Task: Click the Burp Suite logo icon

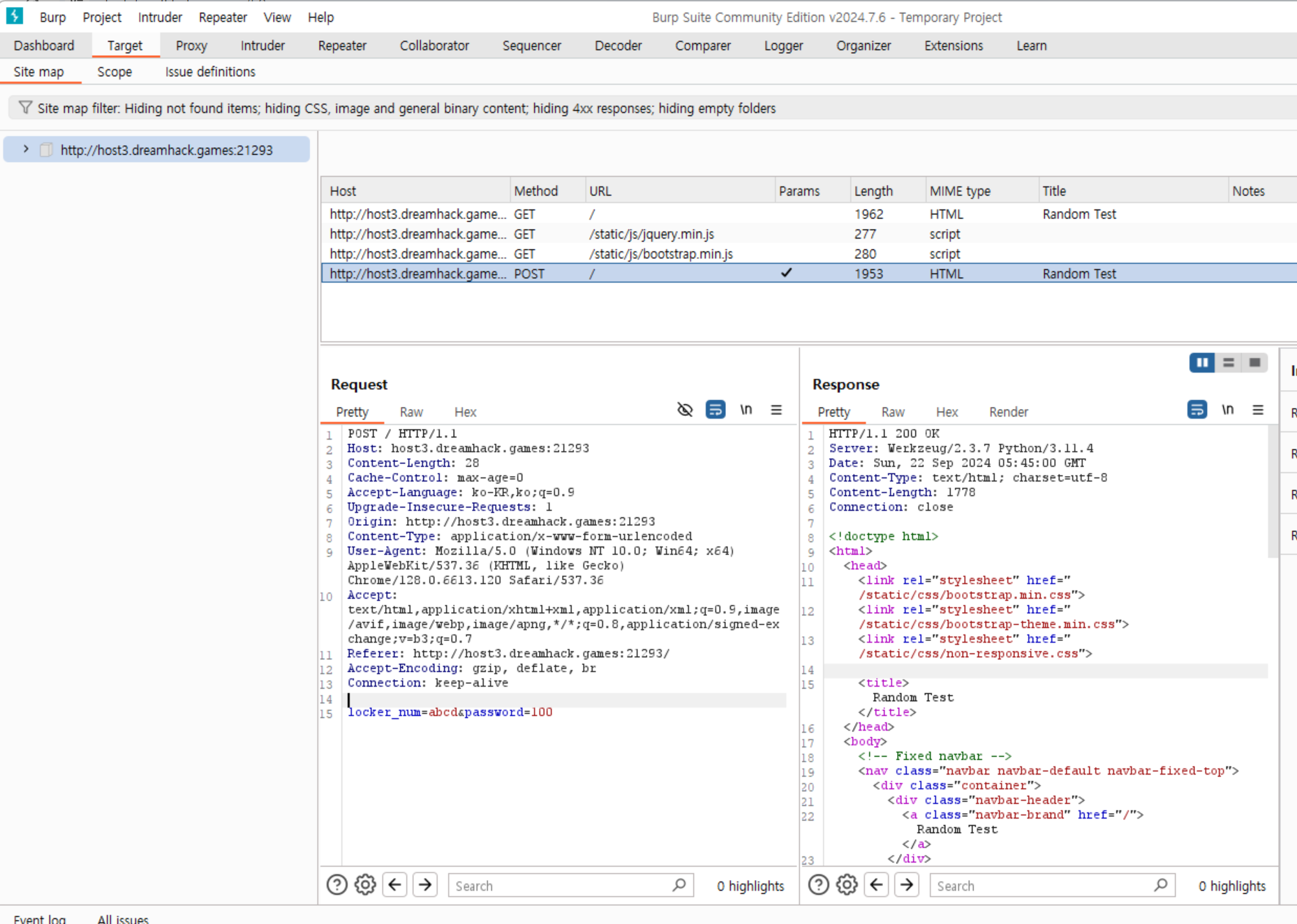Action: (x=15, y=15)
